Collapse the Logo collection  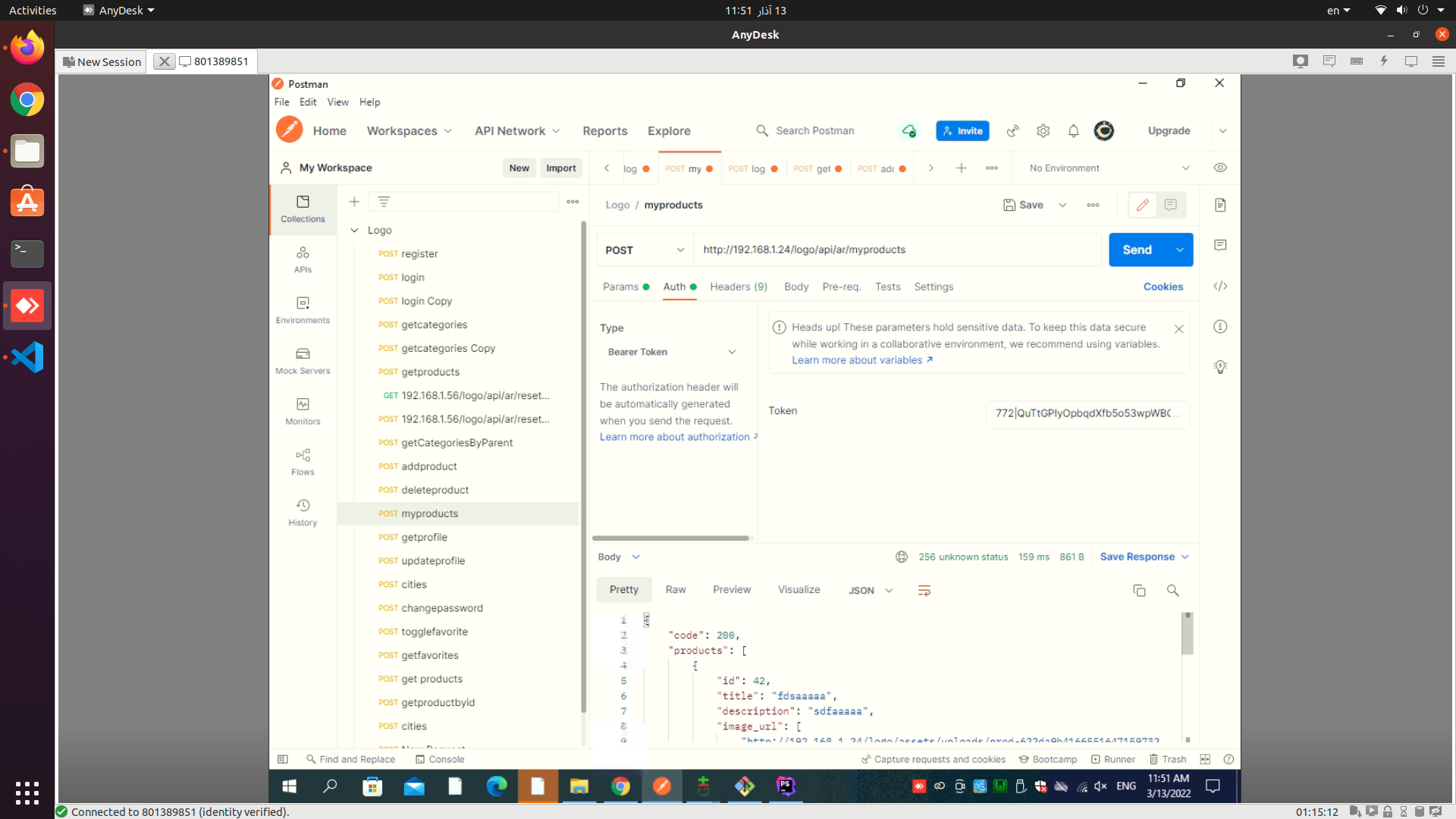354,230
